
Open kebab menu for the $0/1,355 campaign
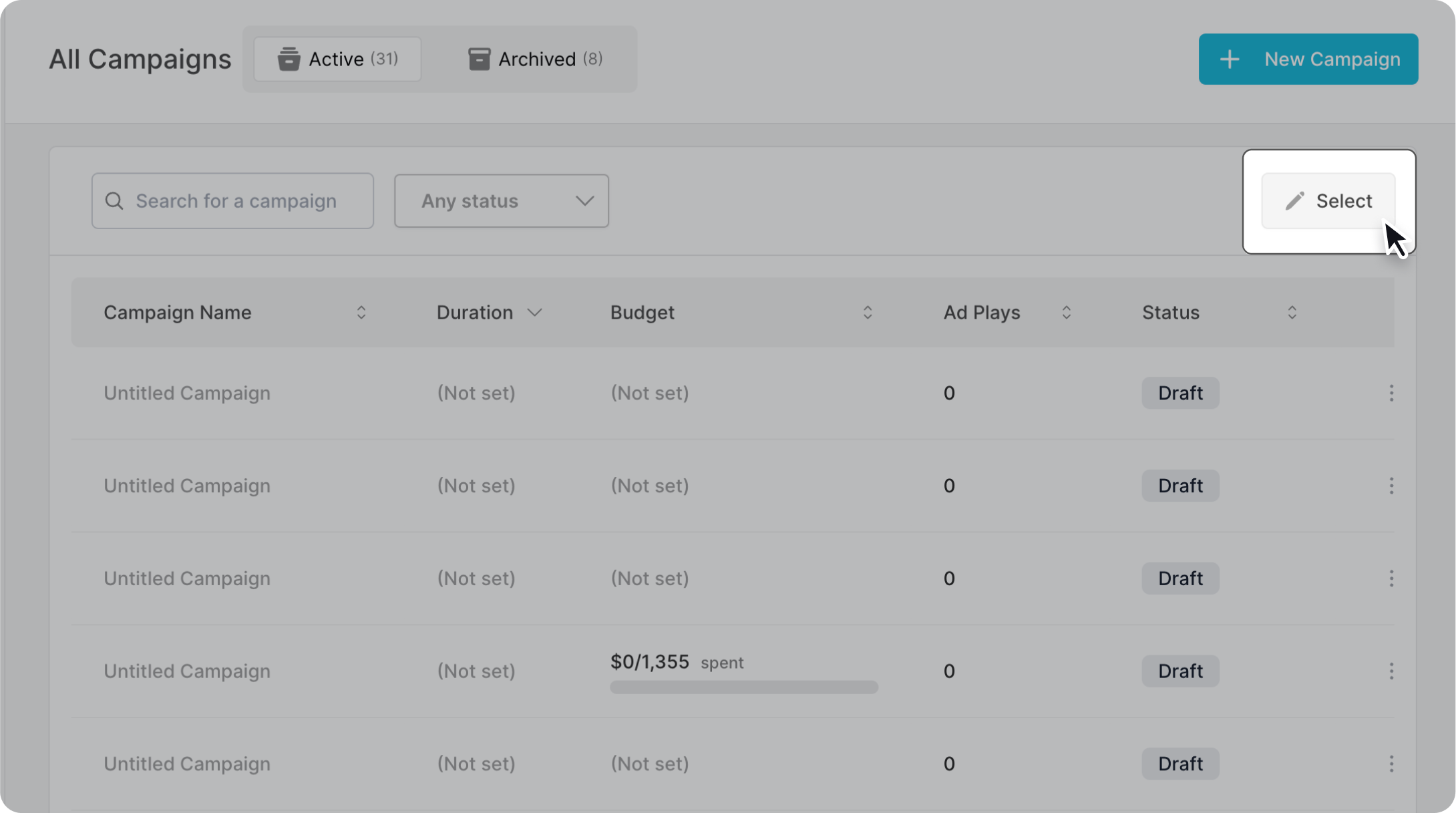(x=1391, y=671)
